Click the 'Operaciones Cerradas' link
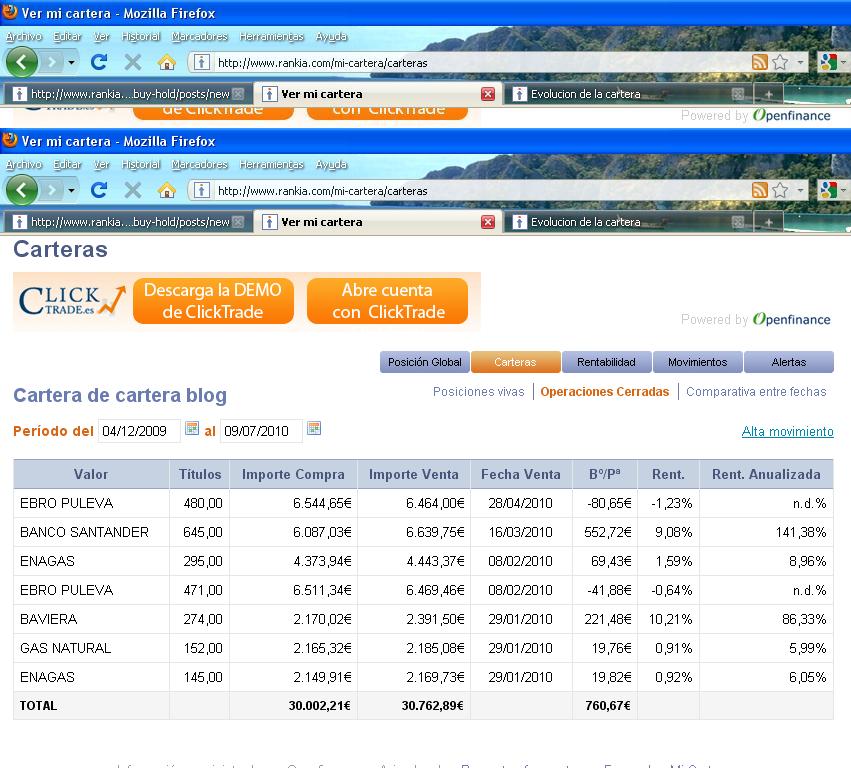The width and height of the screenshot is (851, 768). point(605,391)
